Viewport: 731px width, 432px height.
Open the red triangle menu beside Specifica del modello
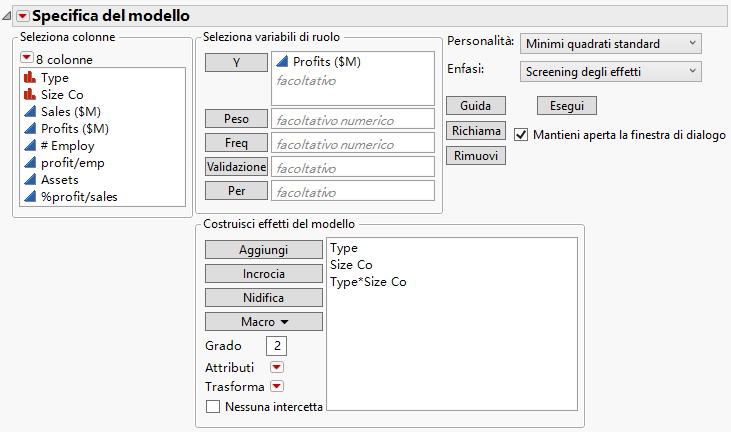coord(22,16)
